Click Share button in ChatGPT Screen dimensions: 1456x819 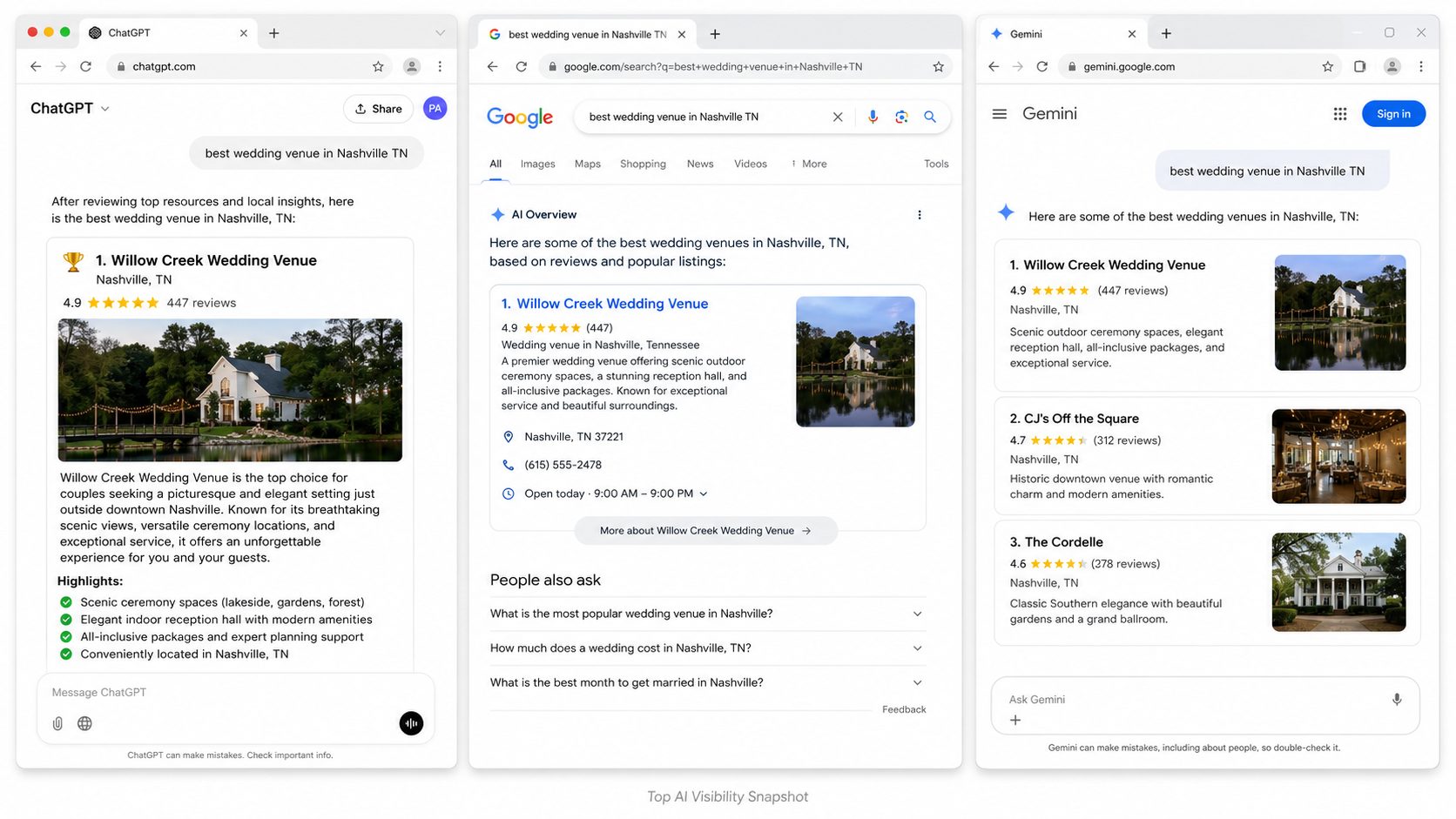378,109
